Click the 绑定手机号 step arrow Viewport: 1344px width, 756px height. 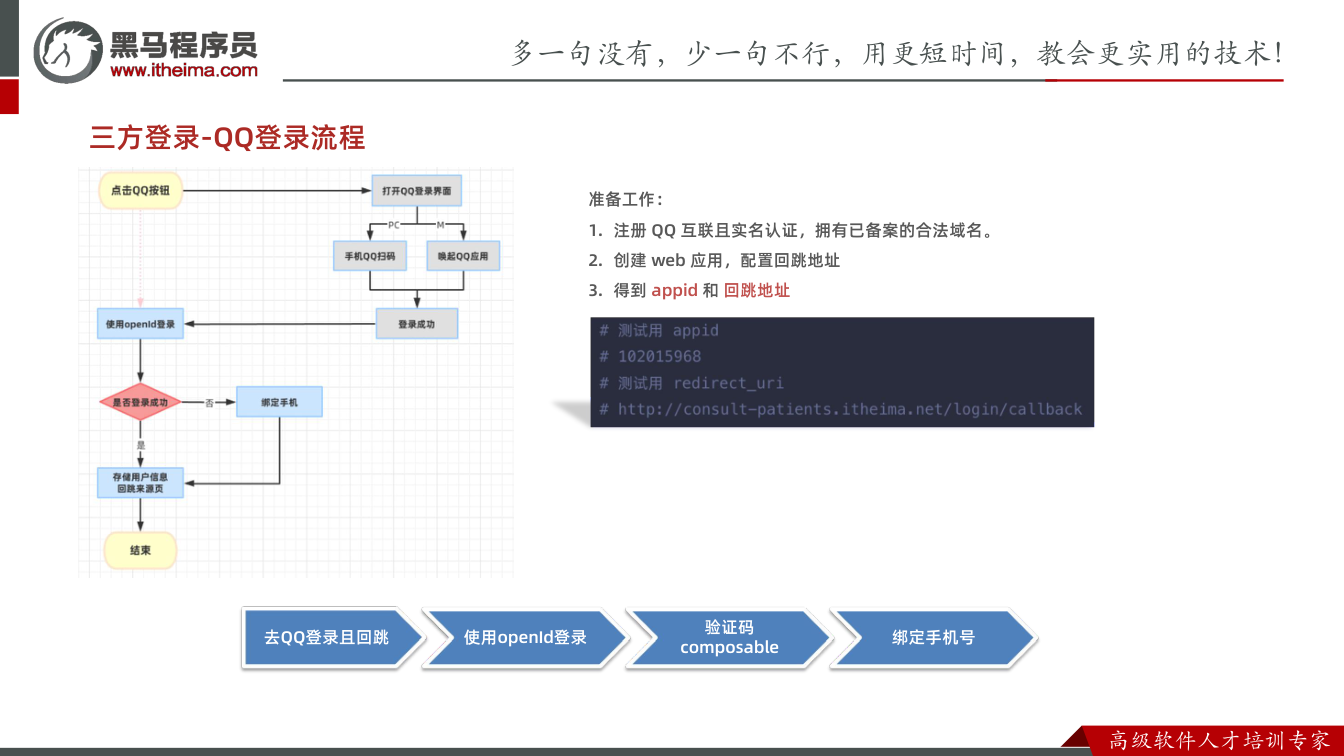click(x=933, y=637)
